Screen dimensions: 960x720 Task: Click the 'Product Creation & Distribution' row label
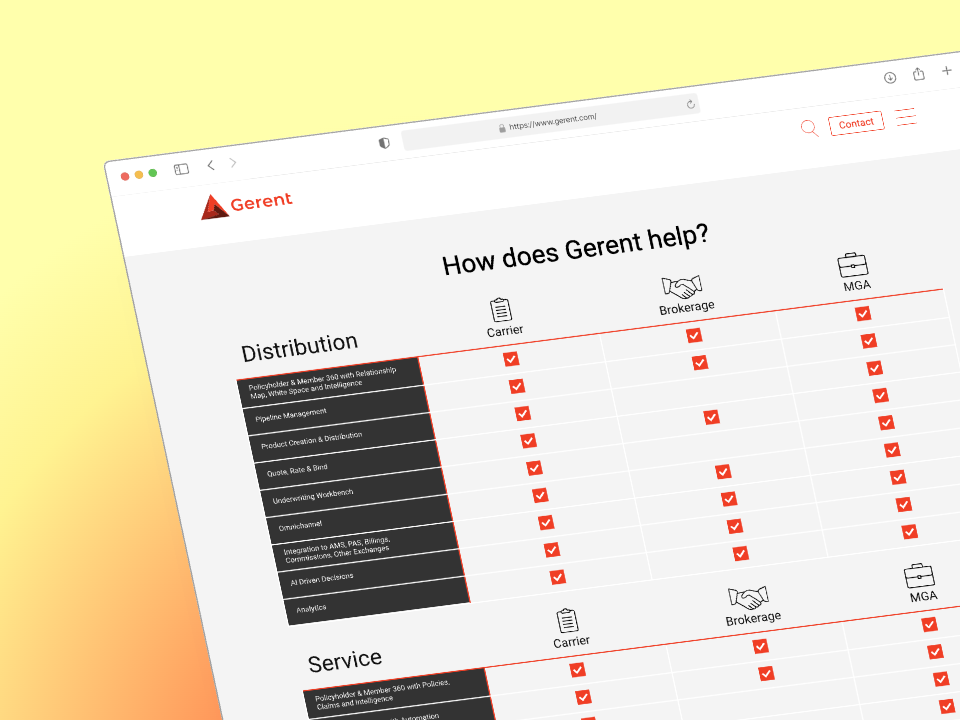pyautogui.click(x=312, y=441)
